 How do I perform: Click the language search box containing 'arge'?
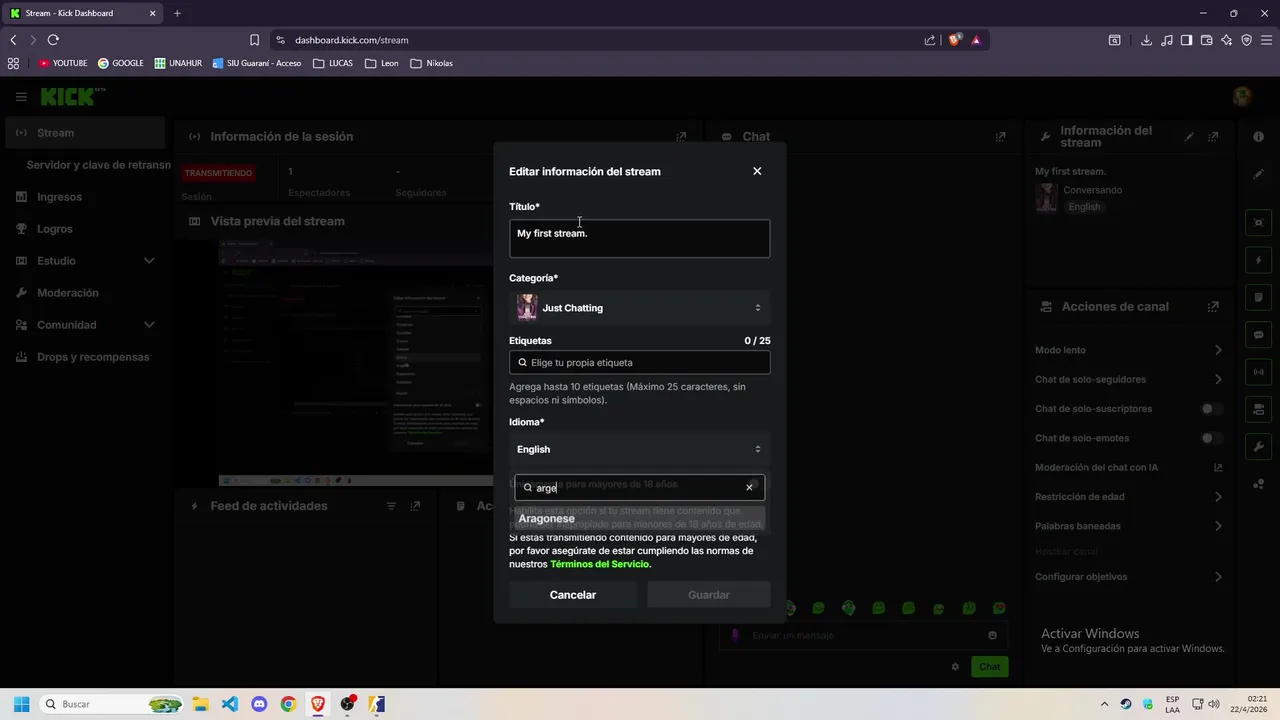(x=639, y=488)
